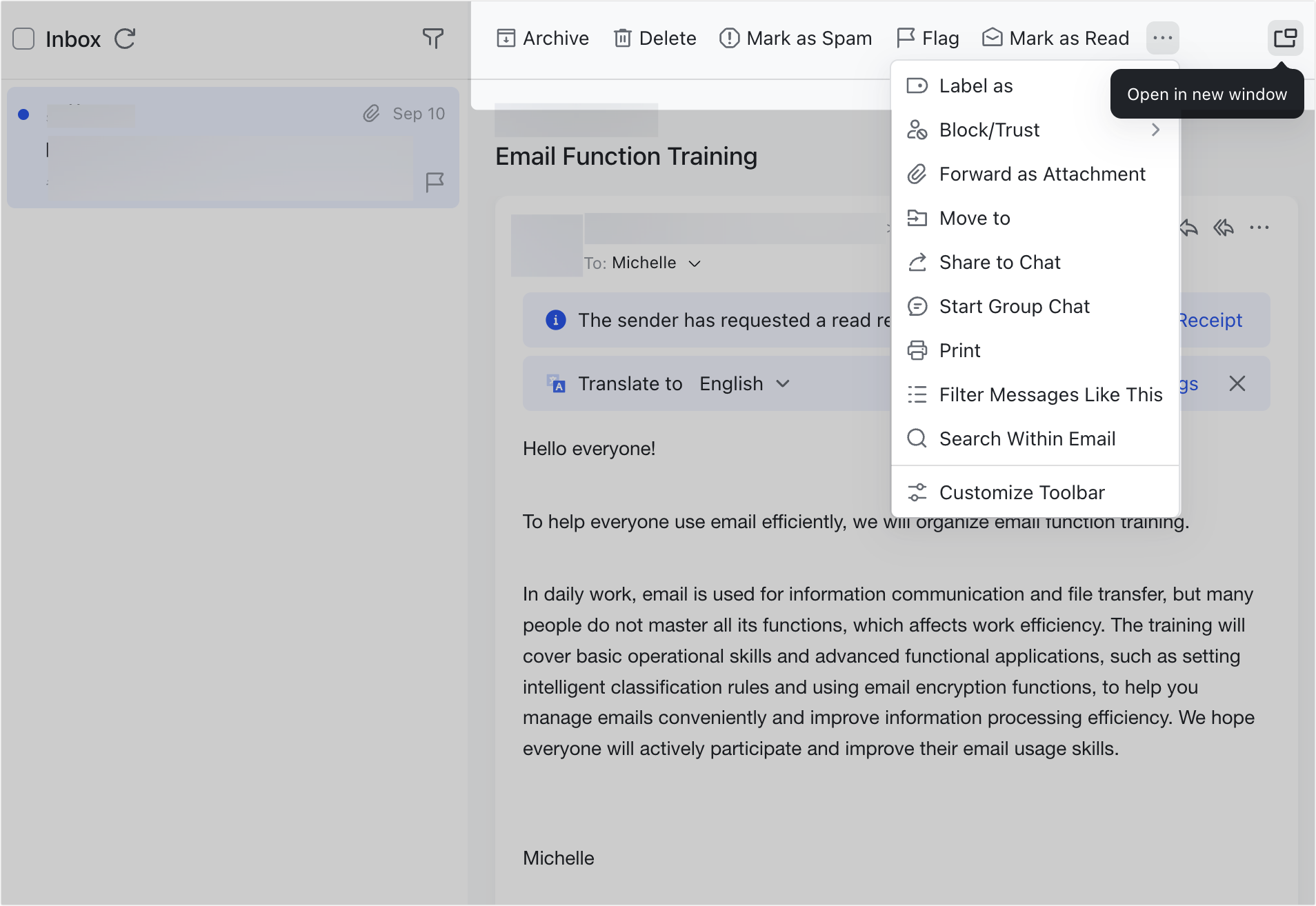Select Share to Chat
This screenshot has width=1316, height=906.
(1035, 262)
